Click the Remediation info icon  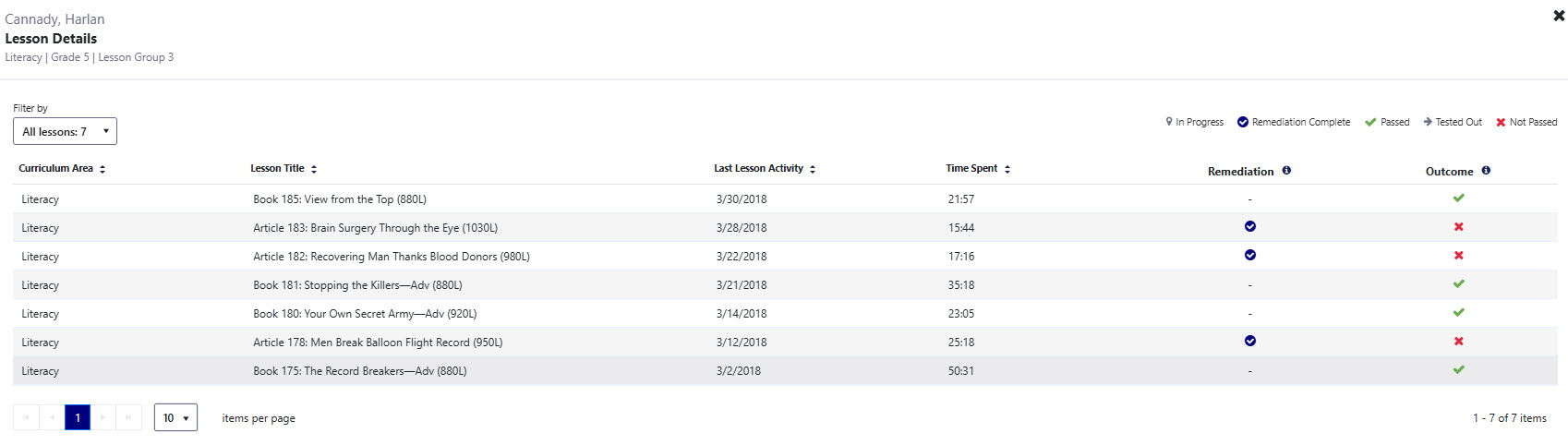[1286, 171]
